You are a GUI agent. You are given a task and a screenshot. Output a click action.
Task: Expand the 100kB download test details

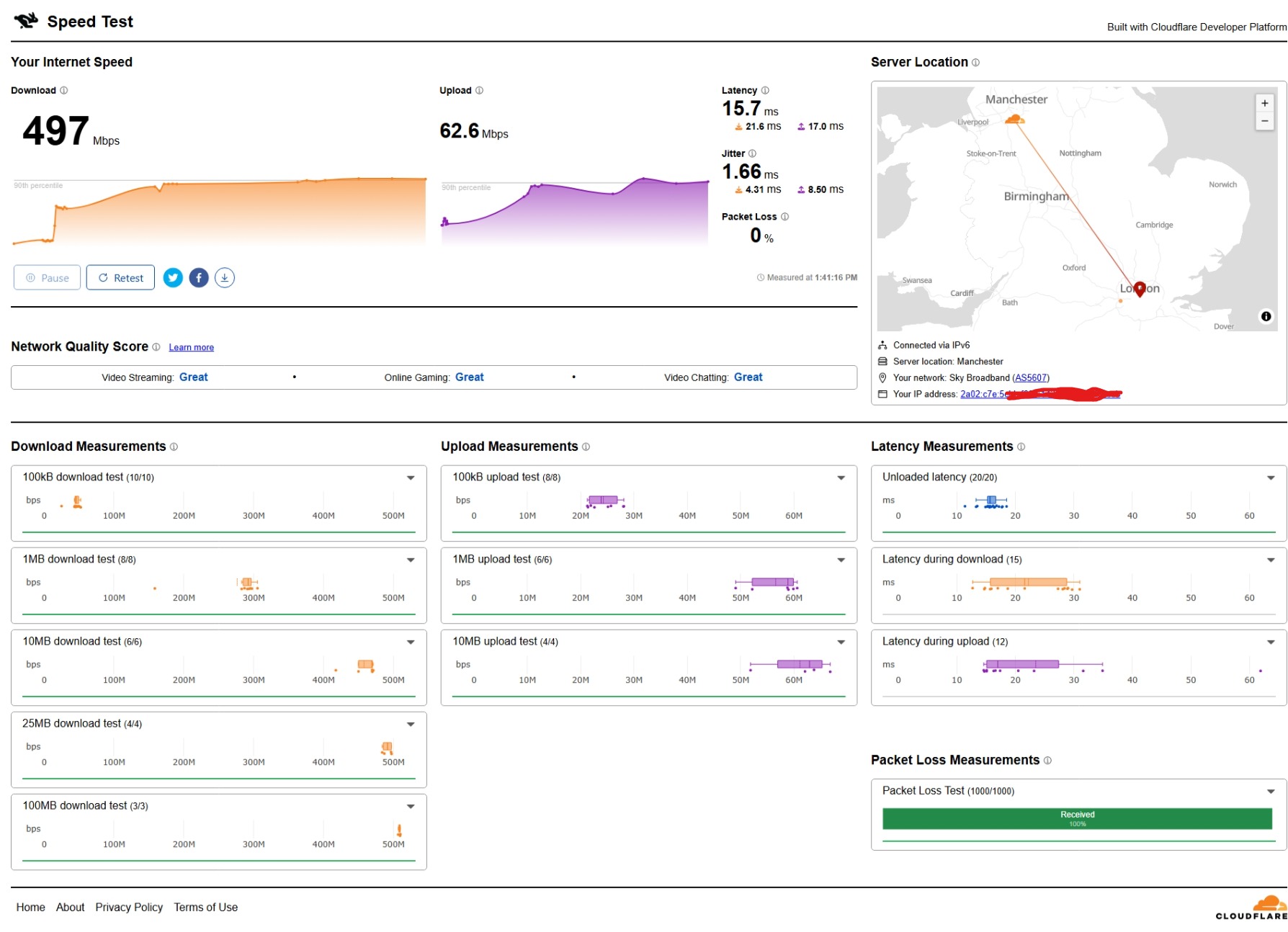coord(411,478)
